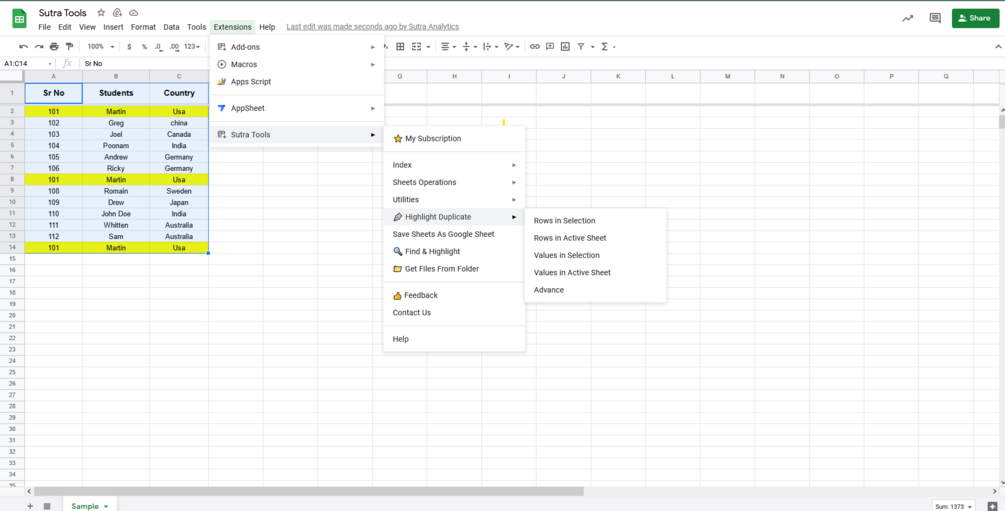This screenshot has width=1005, height=511.
Task: Click the redo icon in the toolbar
Action: pos(39,47)
